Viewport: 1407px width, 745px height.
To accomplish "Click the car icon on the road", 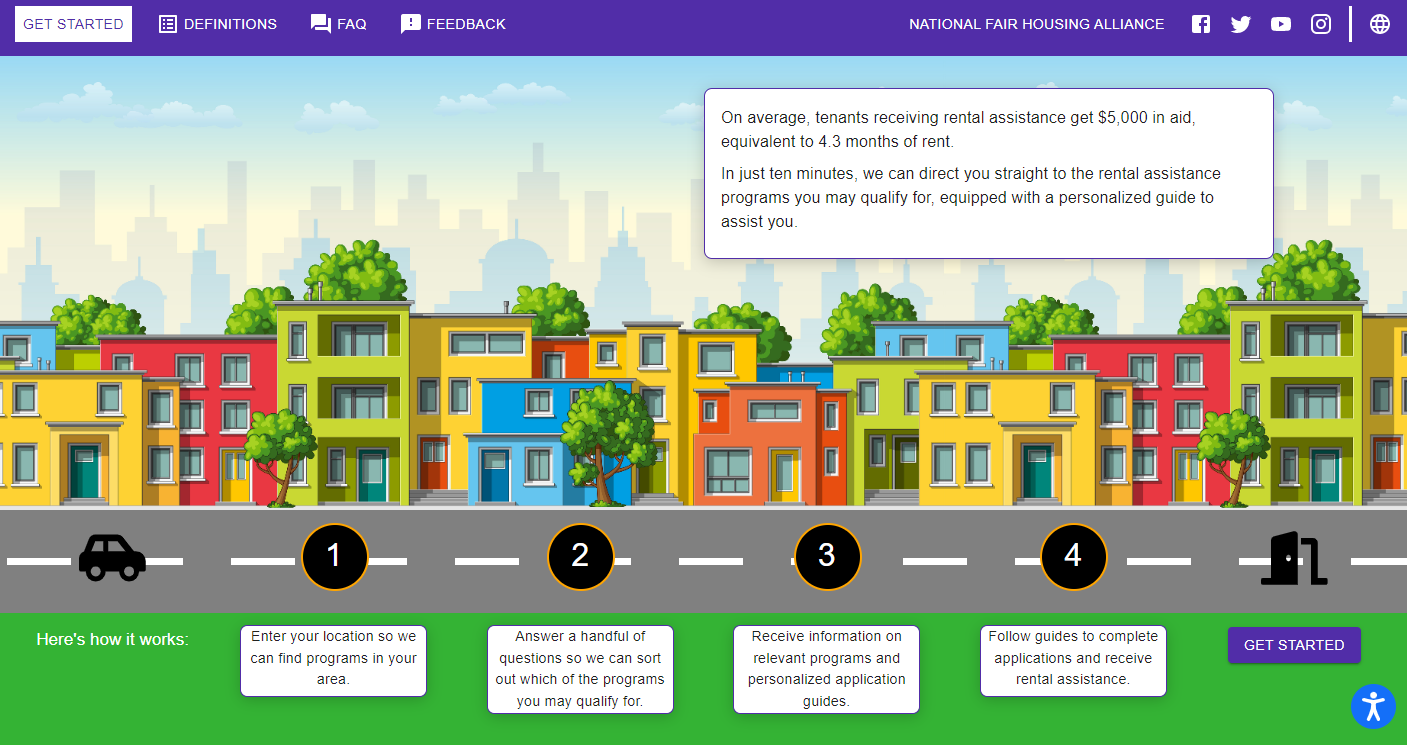I will pyautogui.click(x=113, y=558).
